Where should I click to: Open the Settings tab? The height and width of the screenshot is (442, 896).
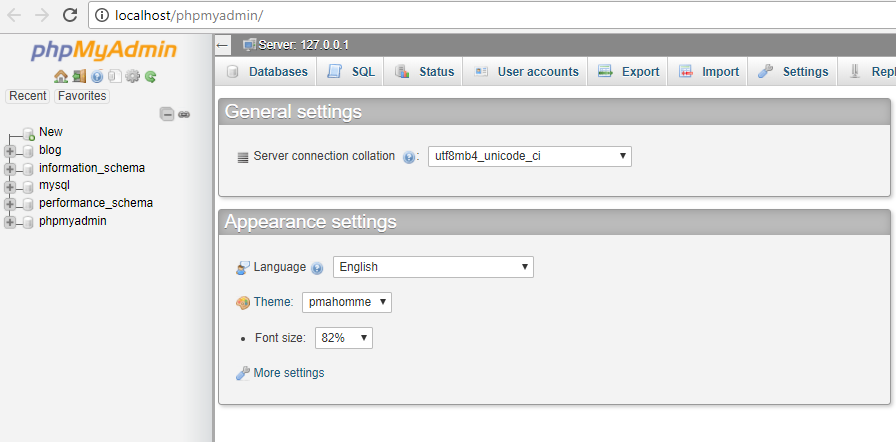[x=793, y=72]
